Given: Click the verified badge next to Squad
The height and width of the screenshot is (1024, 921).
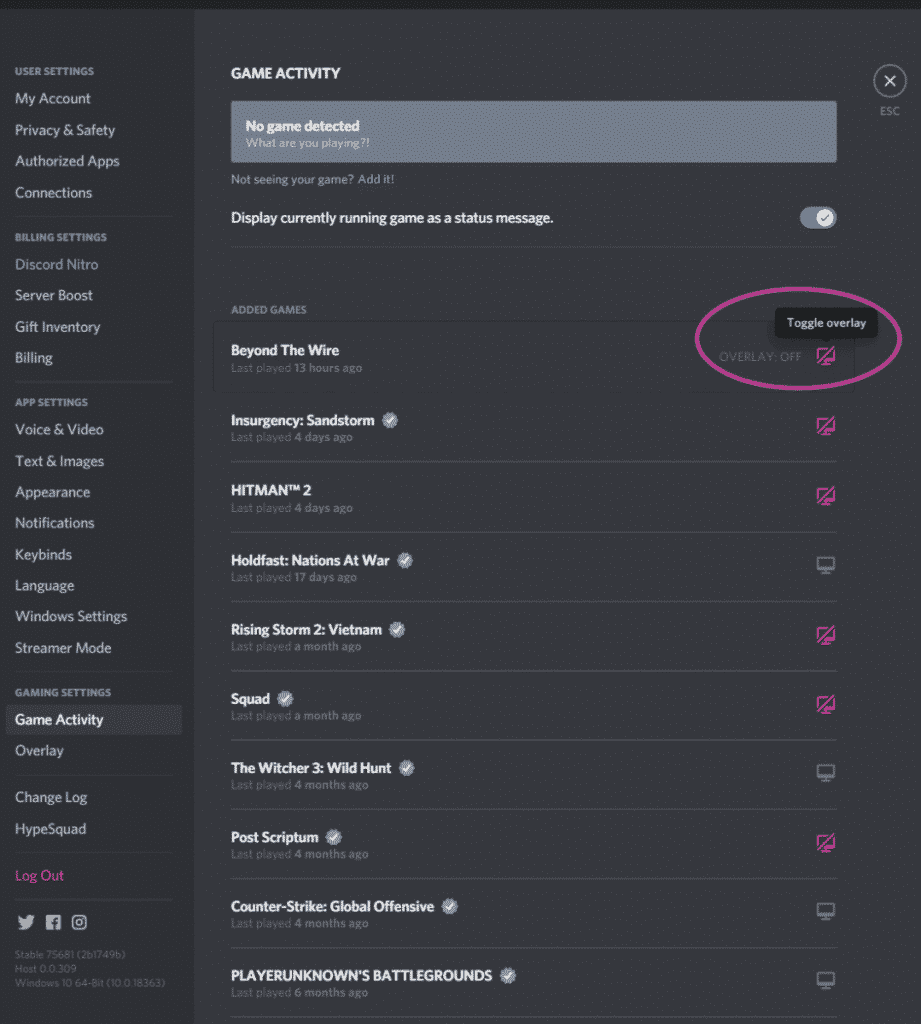Looking at the screenshot, I should [x=287, y=698].
